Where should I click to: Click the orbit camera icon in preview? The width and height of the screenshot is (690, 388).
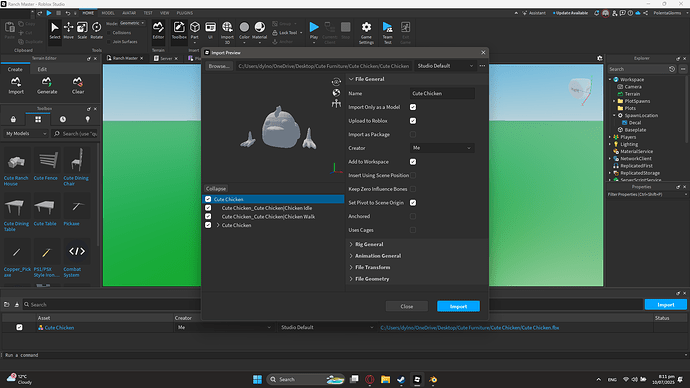coord(336,82)
